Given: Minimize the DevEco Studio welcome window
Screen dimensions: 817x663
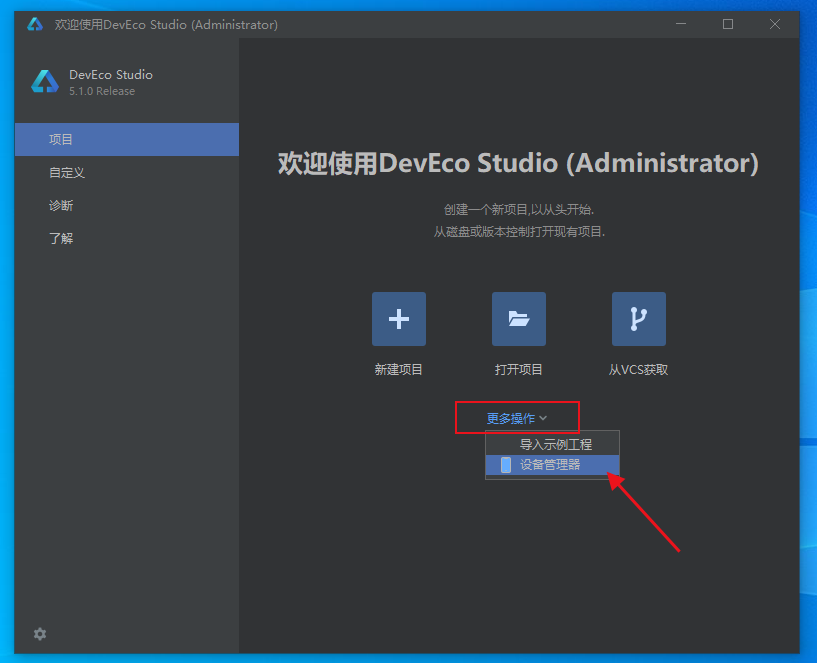Looking at the screenshot, I should click(682, 24).
